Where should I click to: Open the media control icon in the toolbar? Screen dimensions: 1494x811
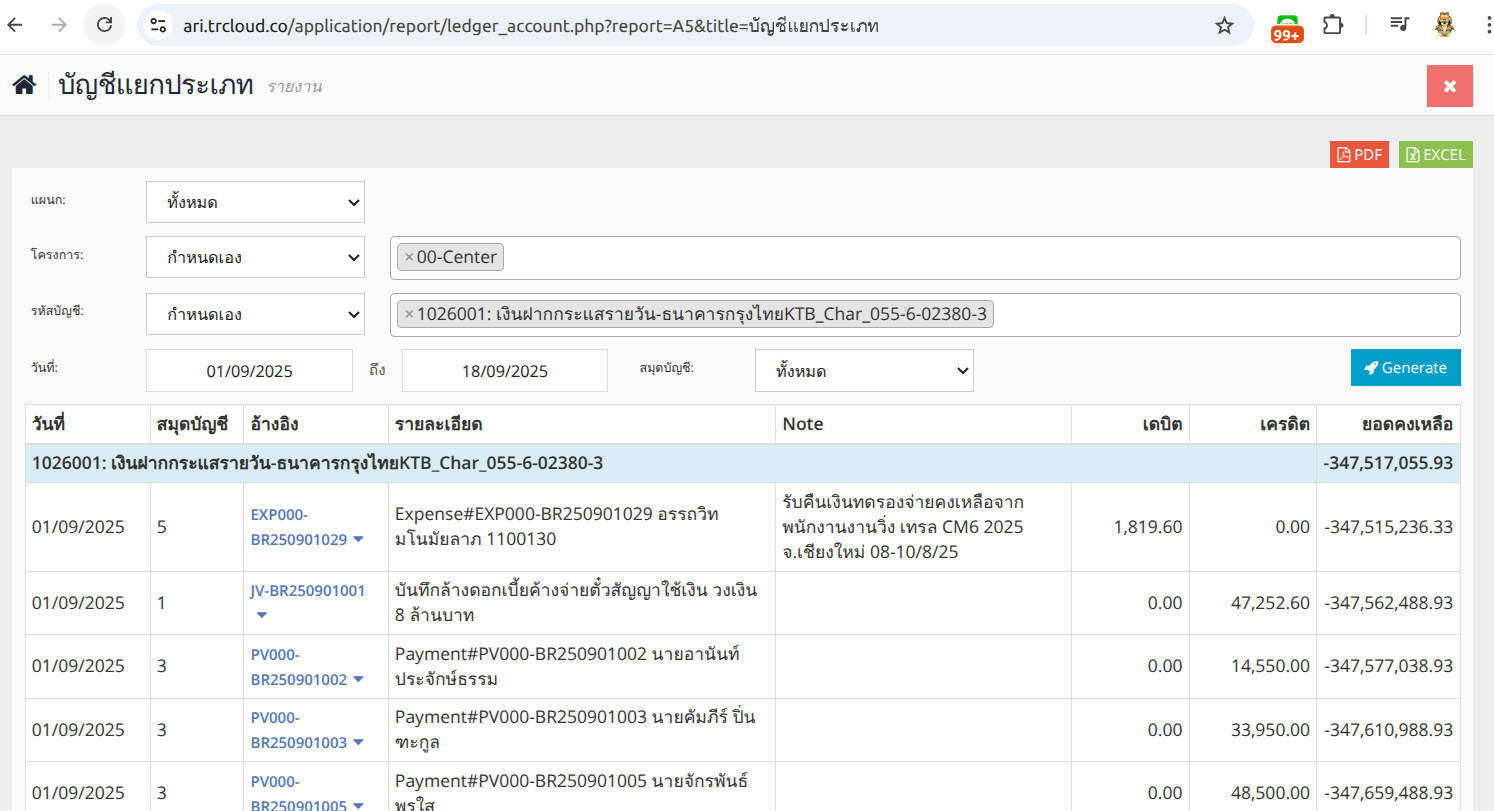[1399, 26]
